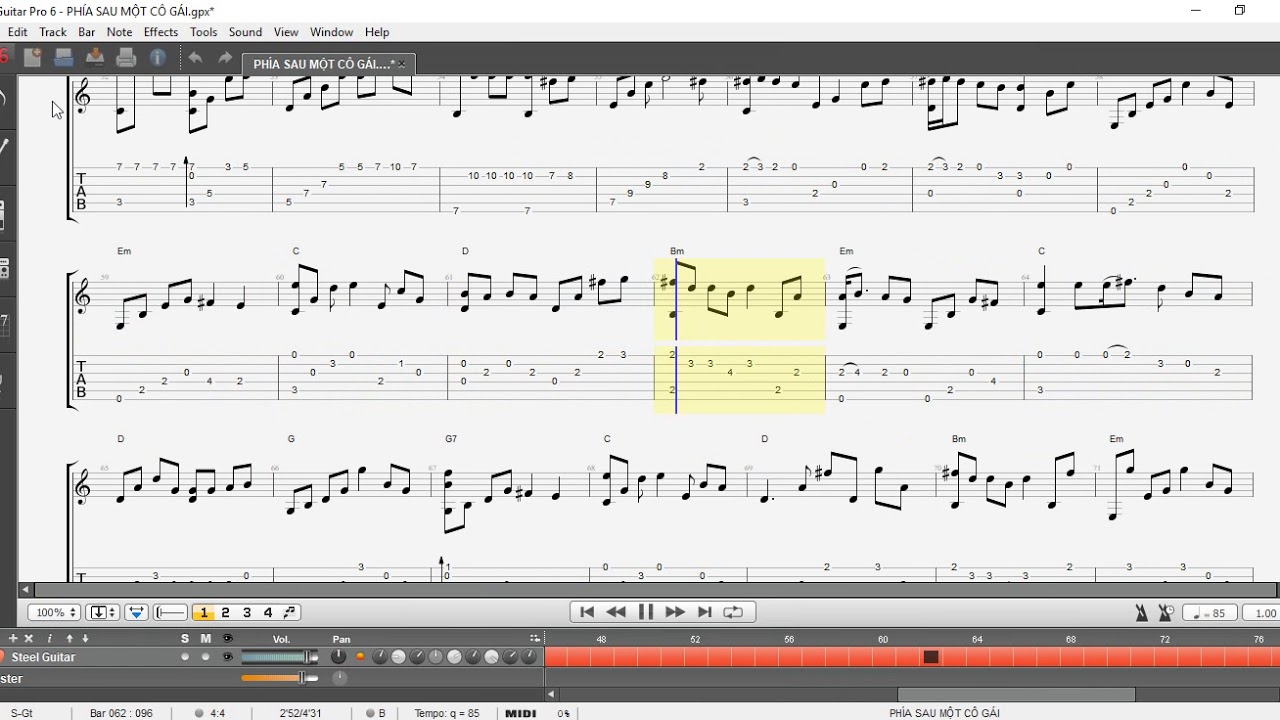Jump to the first bar
The width and height of the screenshot is (1280, 720).
(587, 612)
